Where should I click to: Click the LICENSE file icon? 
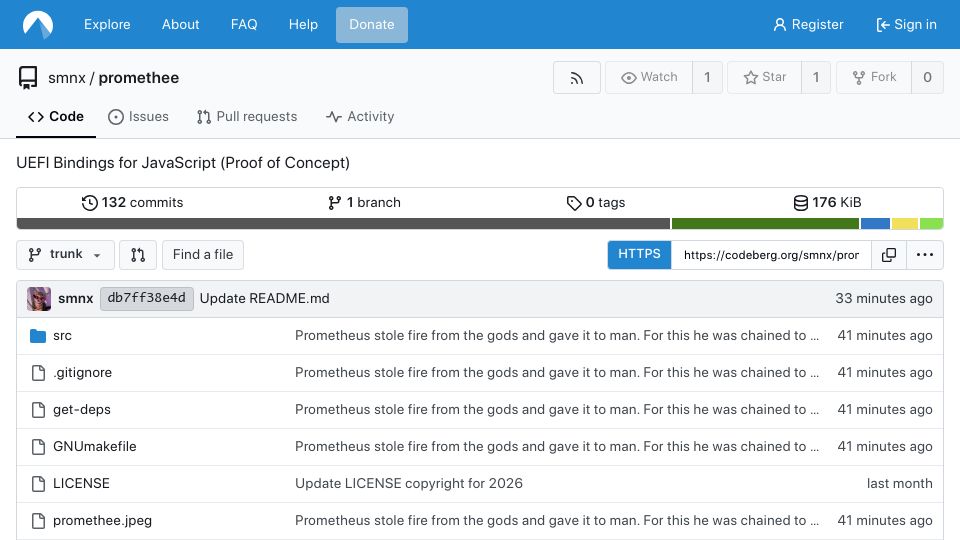pos(38,484)
